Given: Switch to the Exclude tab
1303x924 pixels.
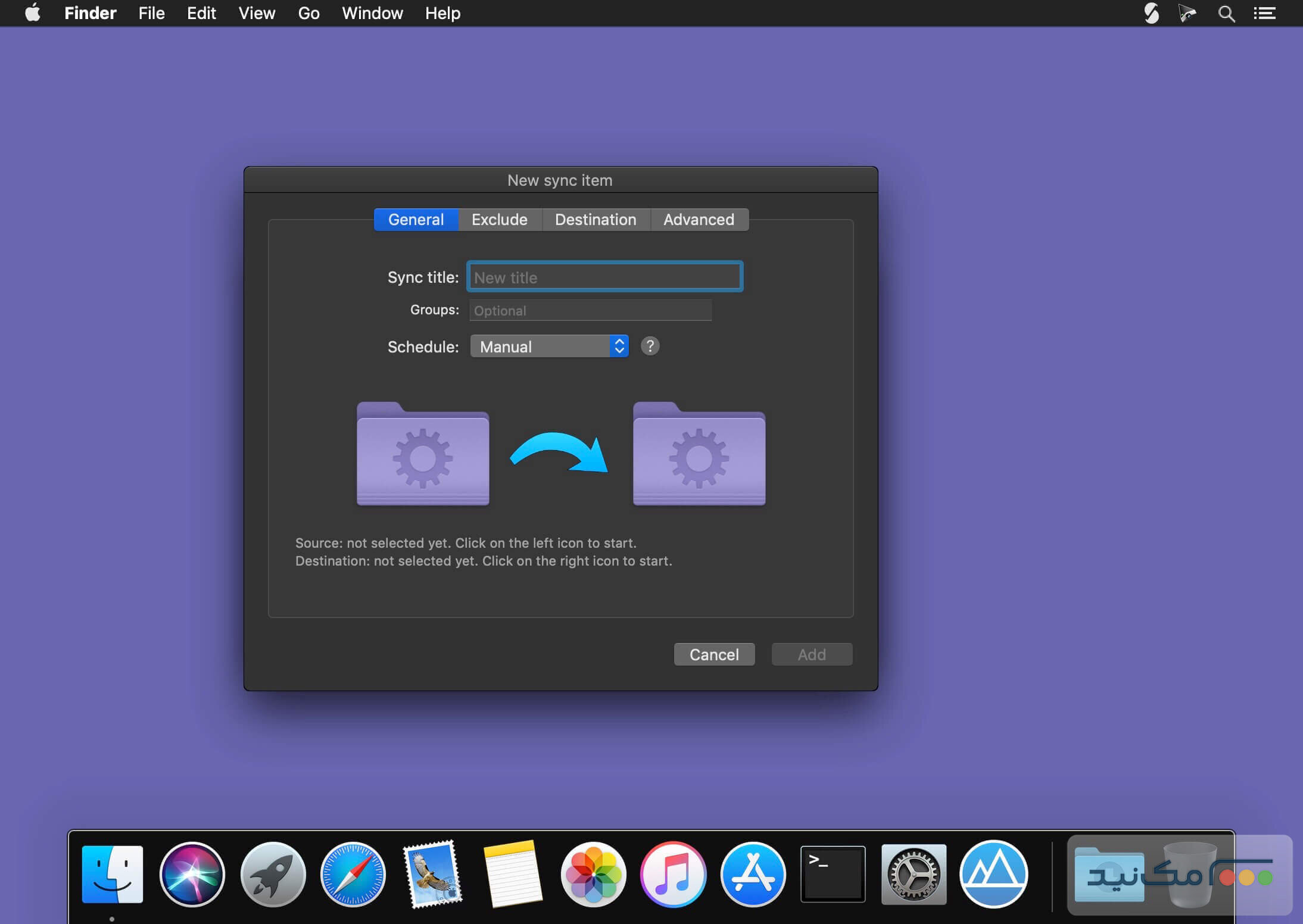Looking at the screenshot, I should coord(499,220).
